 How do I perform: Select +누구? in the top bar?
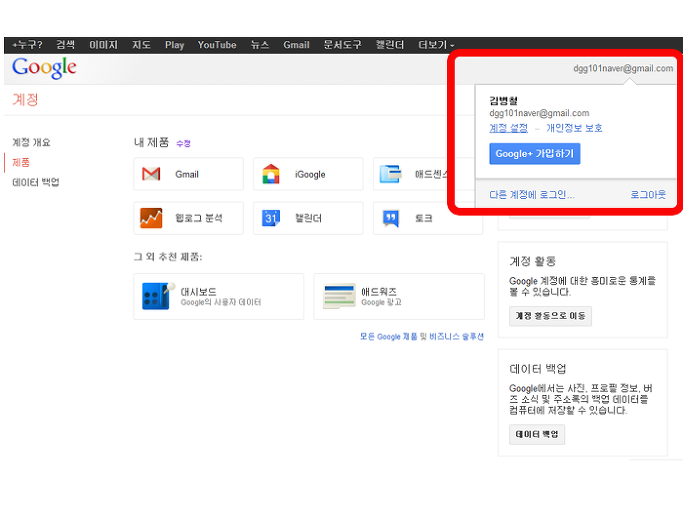(x=27, y=45)
